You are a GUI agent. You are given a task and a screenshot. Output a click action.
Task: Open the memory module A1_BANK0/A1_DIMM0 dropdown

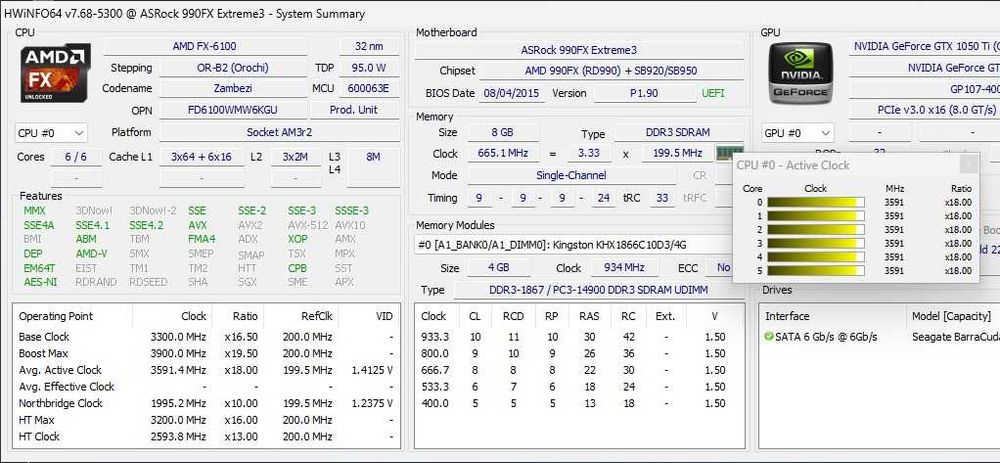coord(574,244)
